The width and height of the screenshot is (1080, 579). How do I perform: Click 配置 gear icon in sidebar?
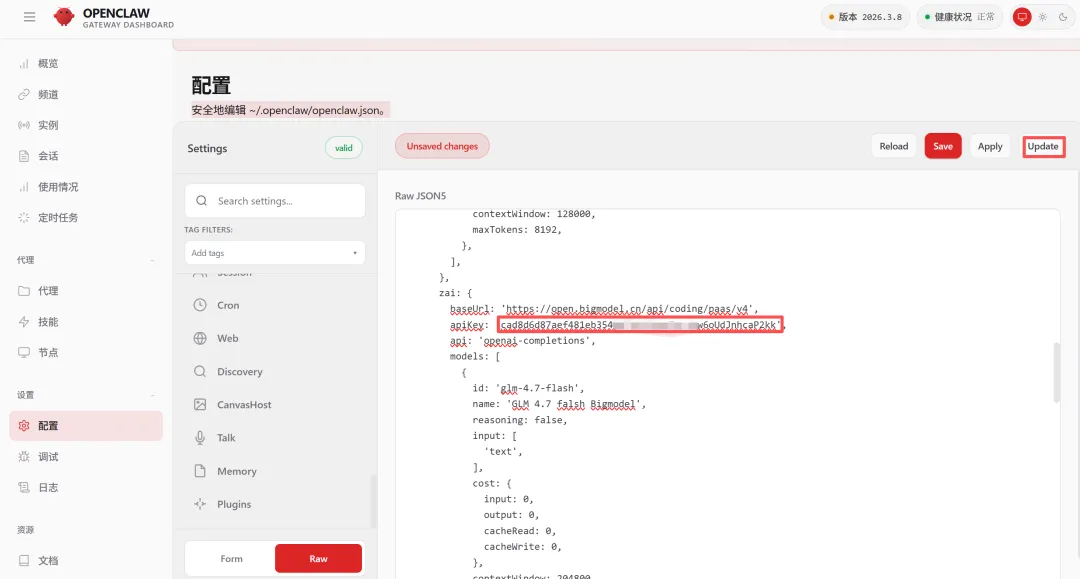(x=23, y=425)
